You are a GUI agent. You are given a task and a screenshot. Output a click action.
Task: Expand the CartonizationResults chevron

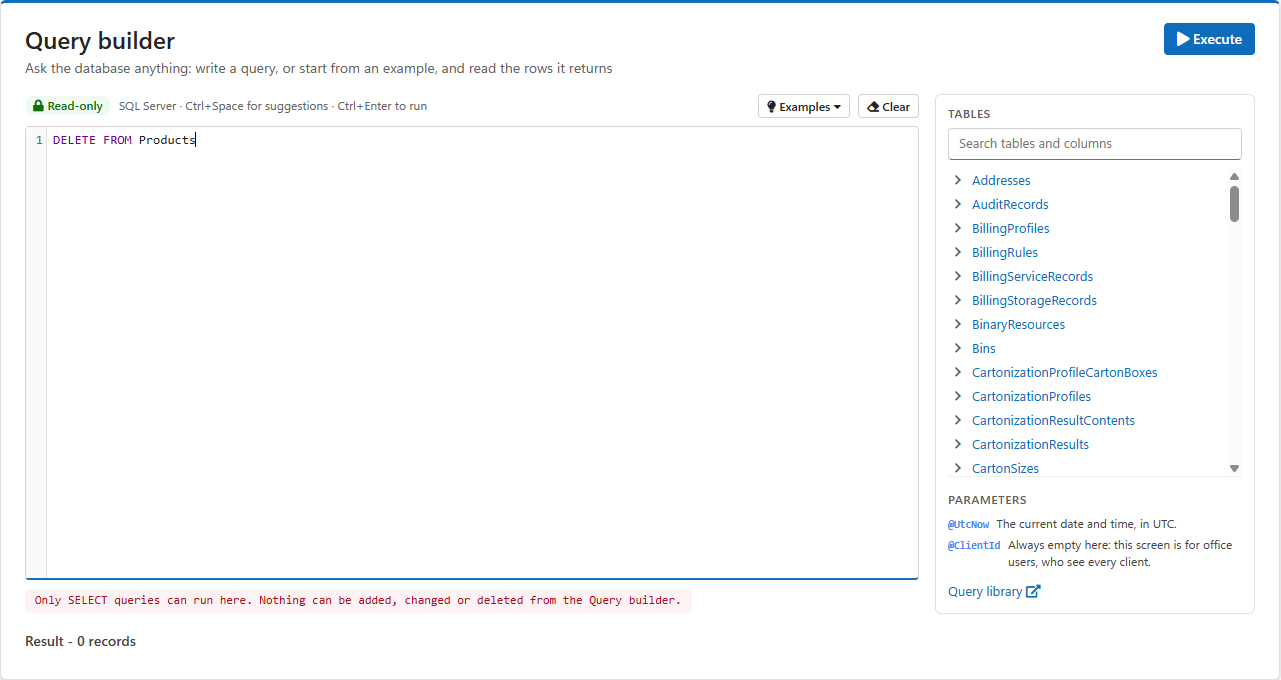(958, 444)
